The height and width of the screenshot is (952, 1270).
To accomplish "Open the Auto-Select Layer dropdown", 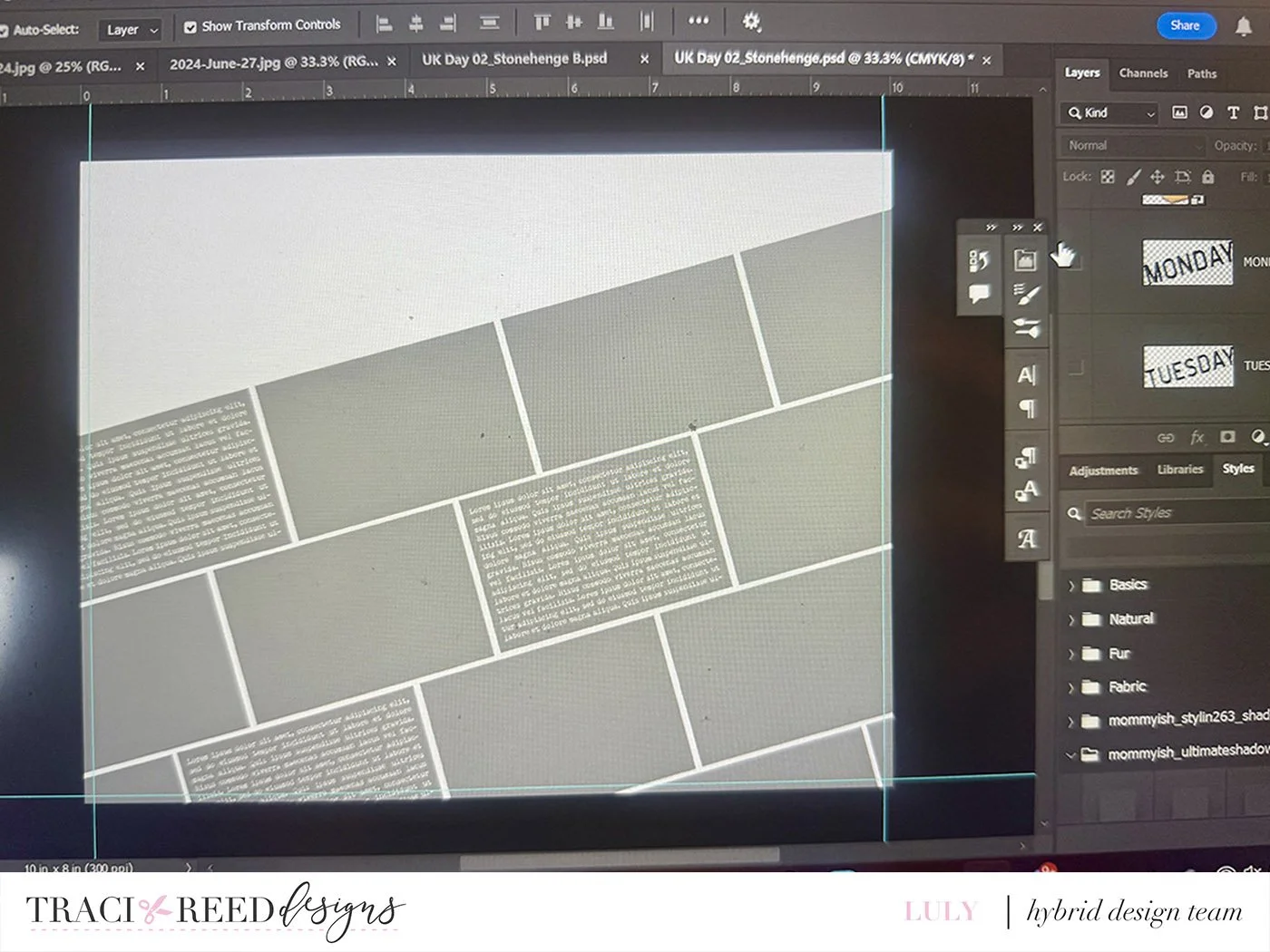I will tap(130, 30).
